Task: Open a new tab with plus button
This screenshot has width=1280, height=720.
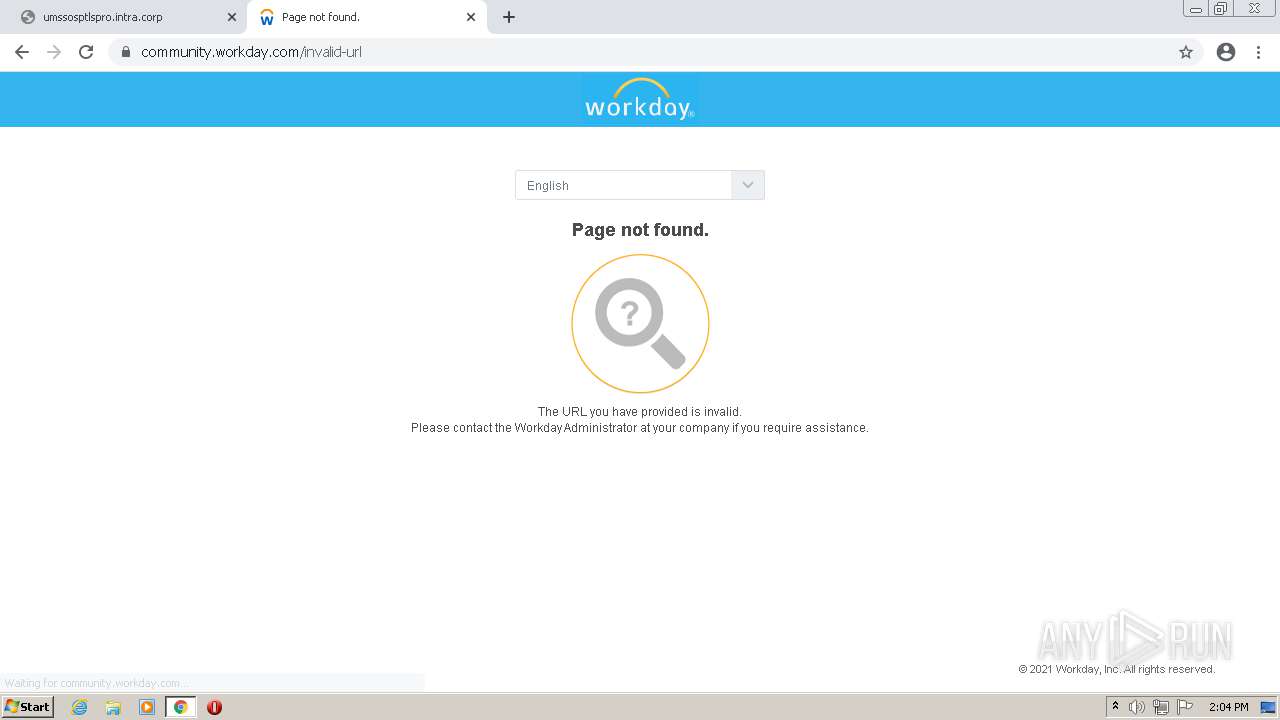Action: point(509,17)
